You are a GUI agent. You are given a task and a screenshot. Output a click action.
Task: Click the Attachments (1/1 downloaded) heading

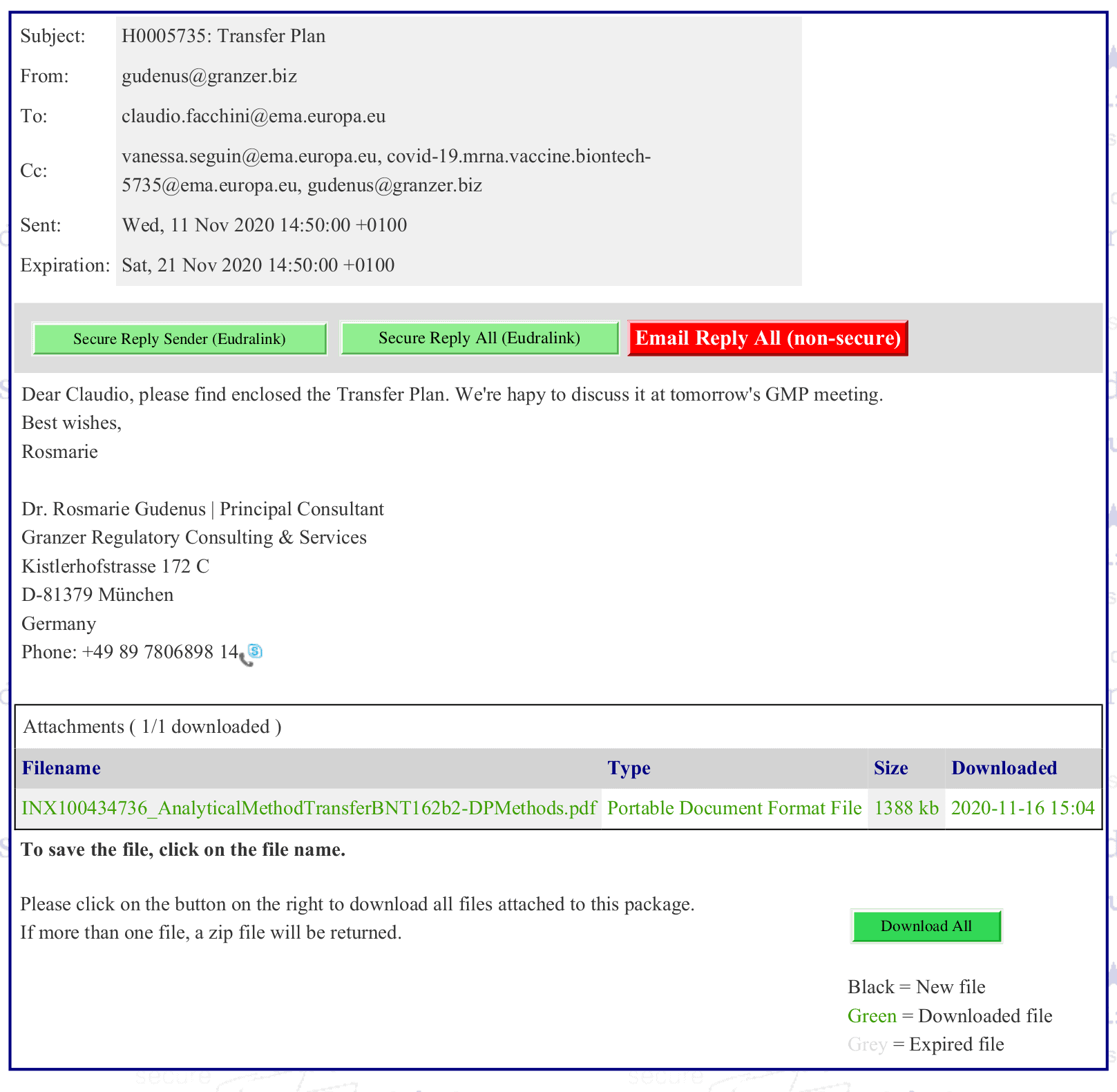(152, 727)
